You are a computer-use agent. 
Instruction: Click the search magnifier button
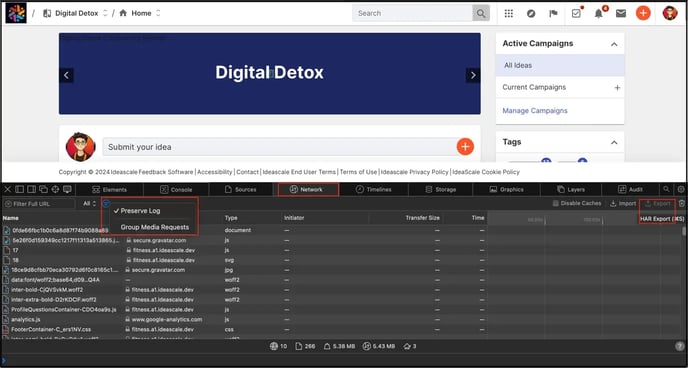tap(481, 14)
